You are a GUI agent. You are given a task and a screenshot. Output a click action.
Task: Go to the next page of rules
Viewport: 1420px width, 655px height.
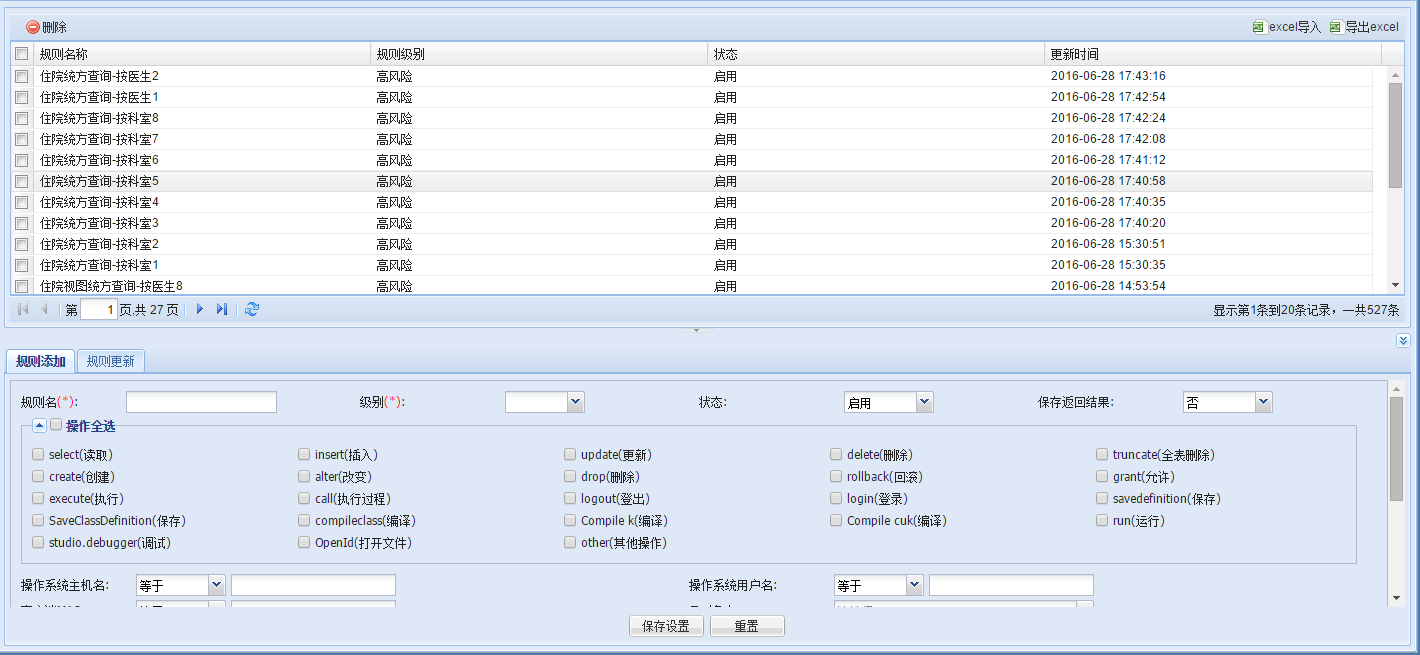[200, 310]
